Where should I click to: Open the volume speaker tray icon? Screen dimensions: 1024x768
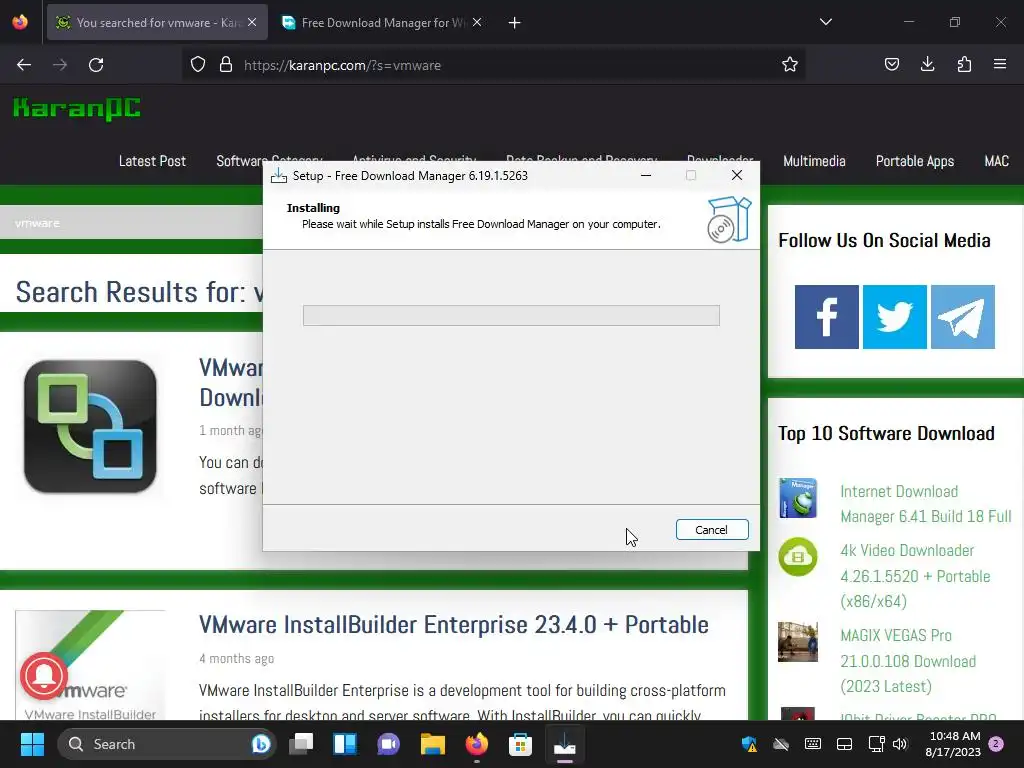click(x=900, y=744)
